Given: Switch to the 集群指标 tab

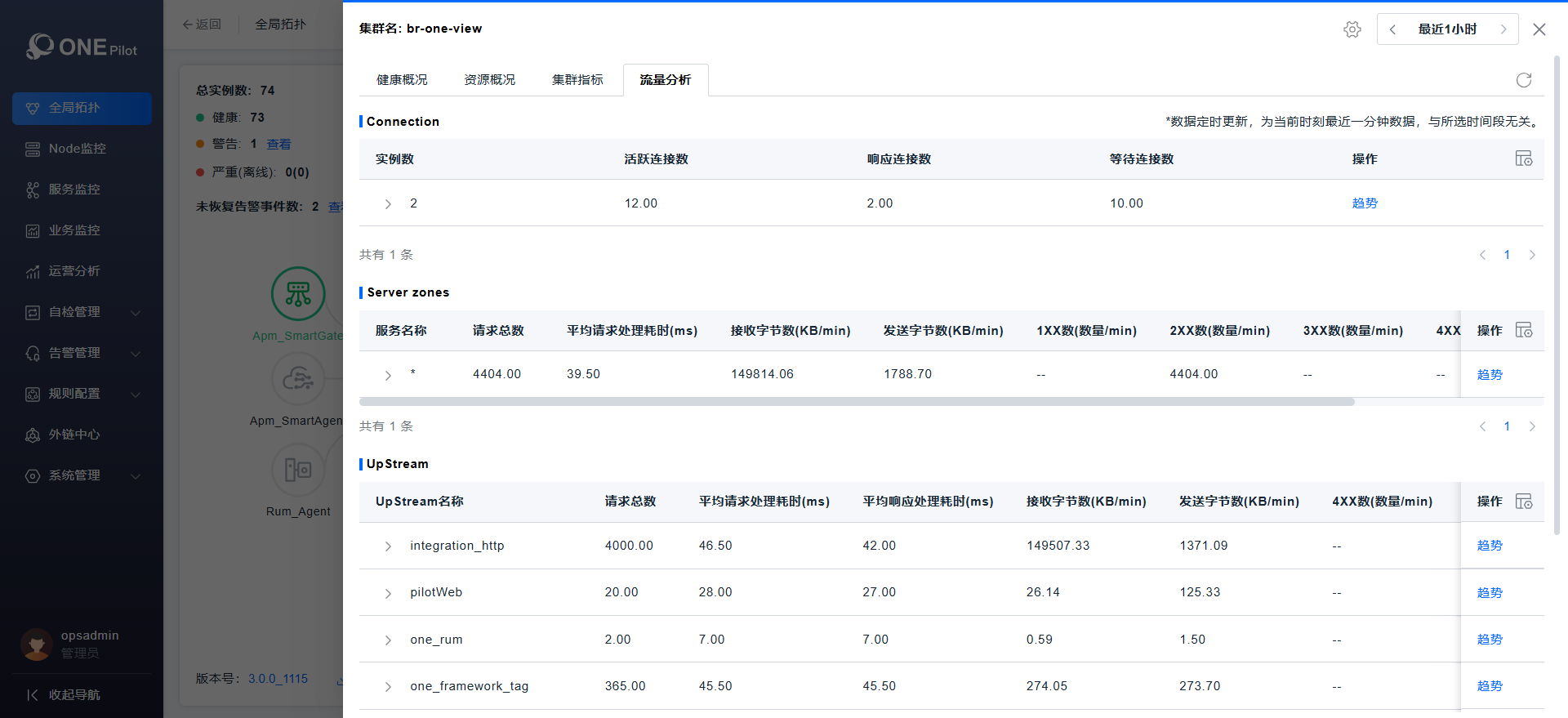Looking at the screenshot, I should [577, 80].
